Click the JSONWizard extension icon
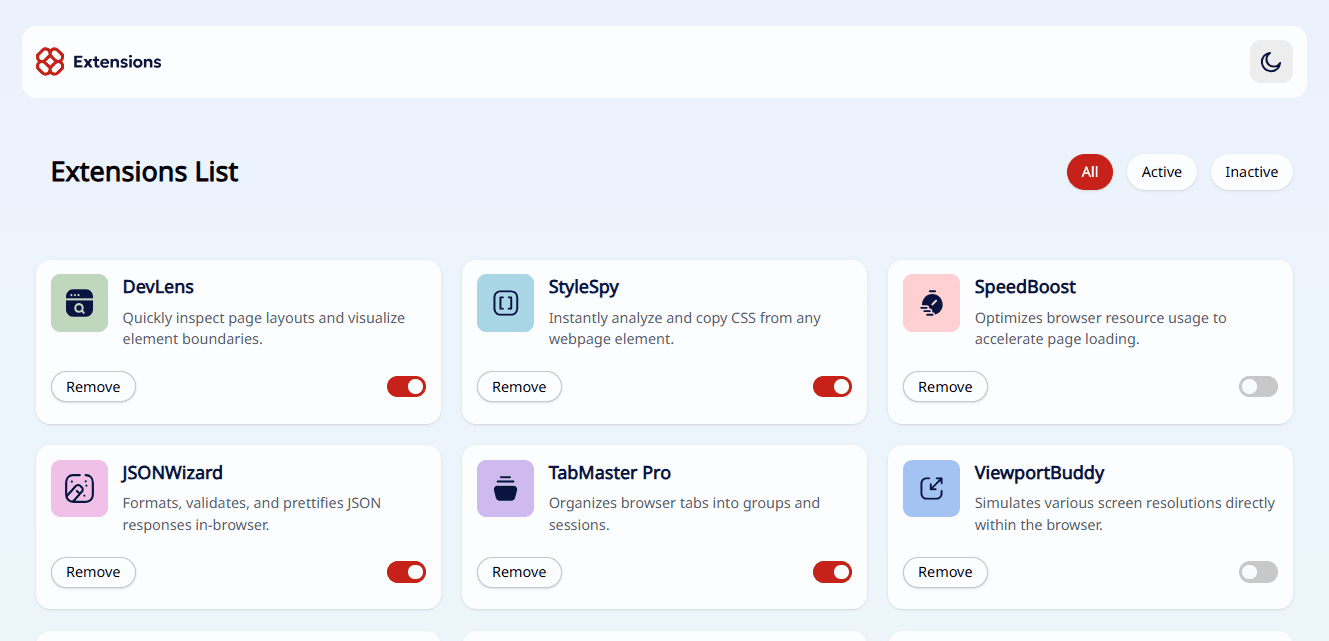 79,488
